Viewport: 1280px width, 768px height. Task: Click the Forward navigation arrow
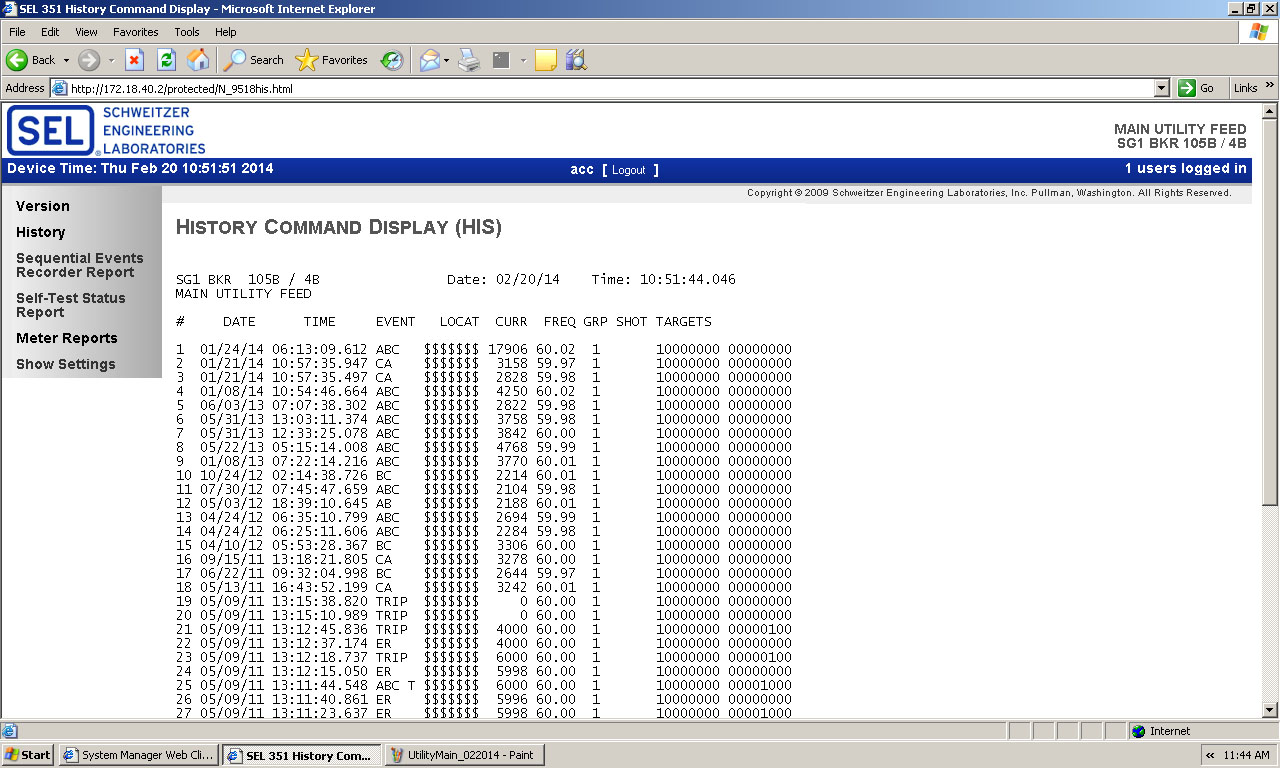tap(89, 60)
